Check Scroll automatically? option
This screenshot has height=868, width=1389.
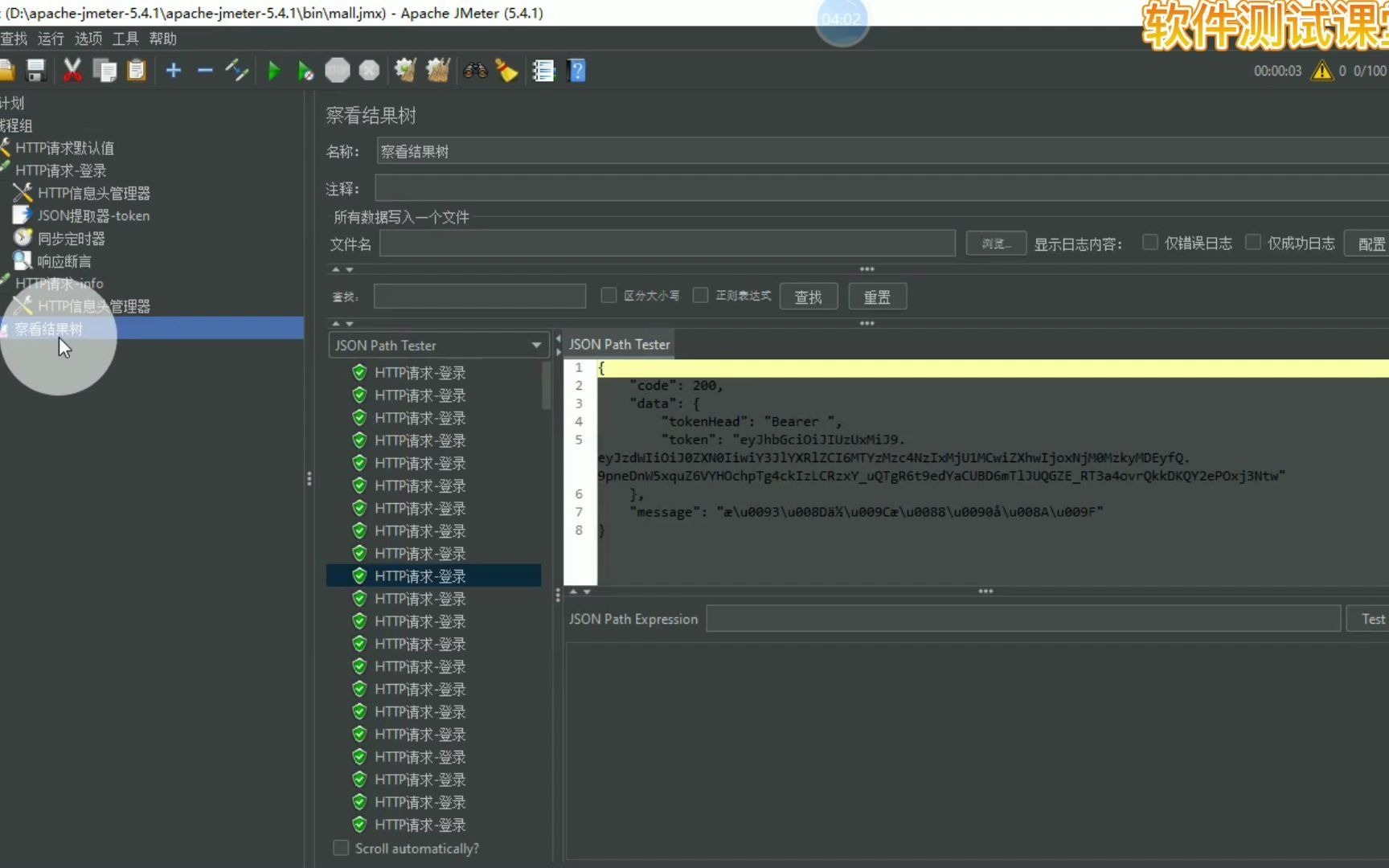pos(341,848)
